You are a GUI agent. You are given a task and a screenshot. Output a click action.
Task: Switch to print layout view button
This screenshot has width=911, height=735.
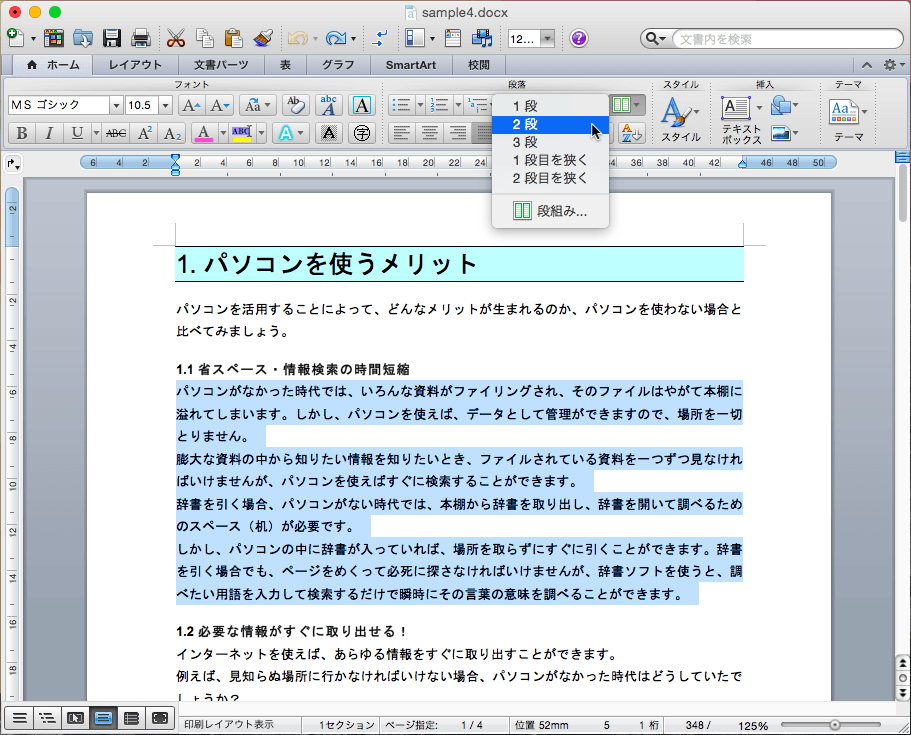103,719
